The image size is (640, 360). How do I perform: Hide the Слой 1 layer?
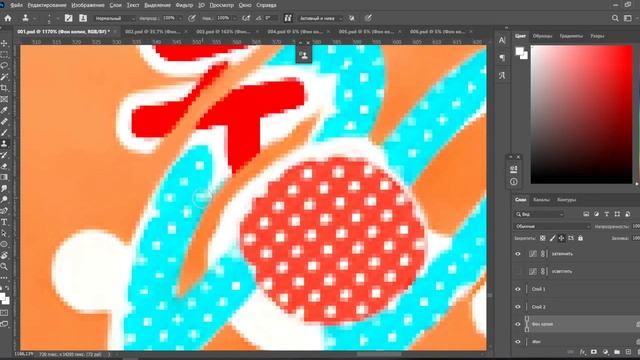pos(518,289)
